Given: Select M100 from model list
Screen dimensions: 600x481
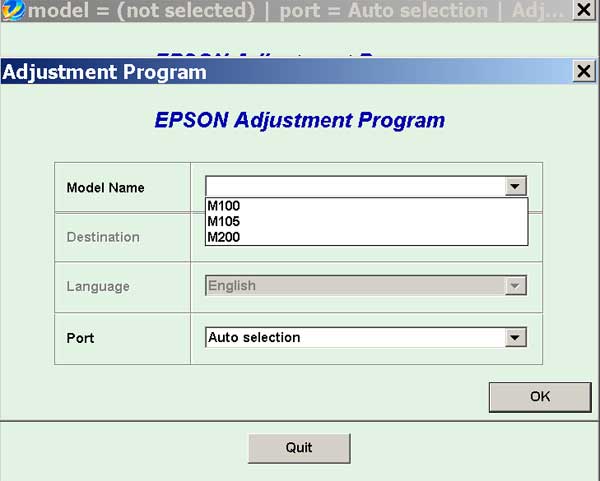Looking at the screenshot, I should coord(366,206).
